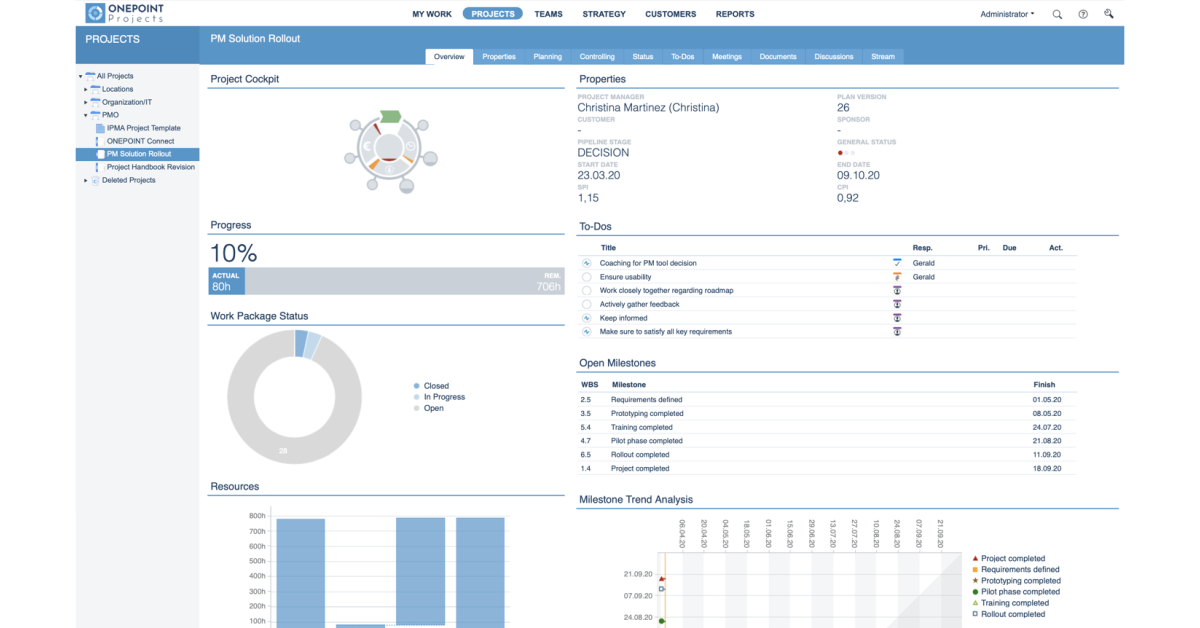Click type icon for Coaching for PM tool decision

point(897,263)
